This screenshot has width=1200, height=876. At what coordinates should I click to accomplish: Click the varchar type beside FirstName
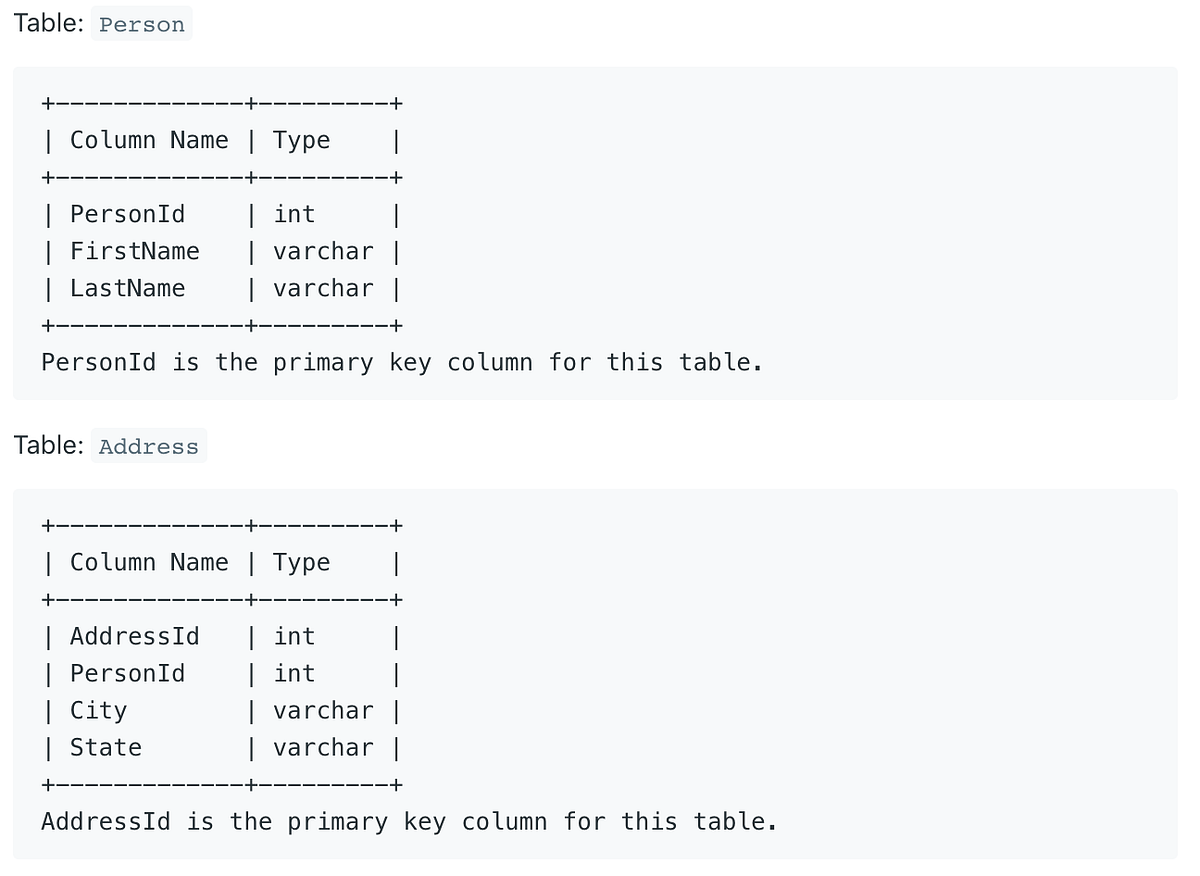[323, 251]
